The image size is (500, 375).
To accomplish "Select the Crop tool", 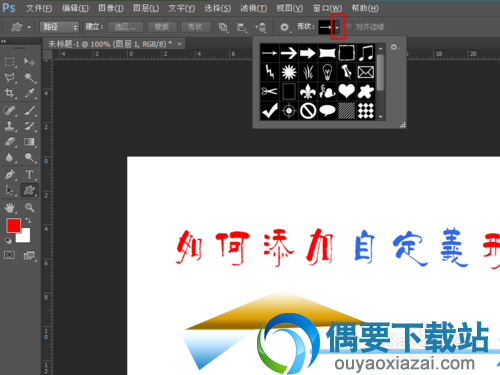I will (x=9, y=93).
